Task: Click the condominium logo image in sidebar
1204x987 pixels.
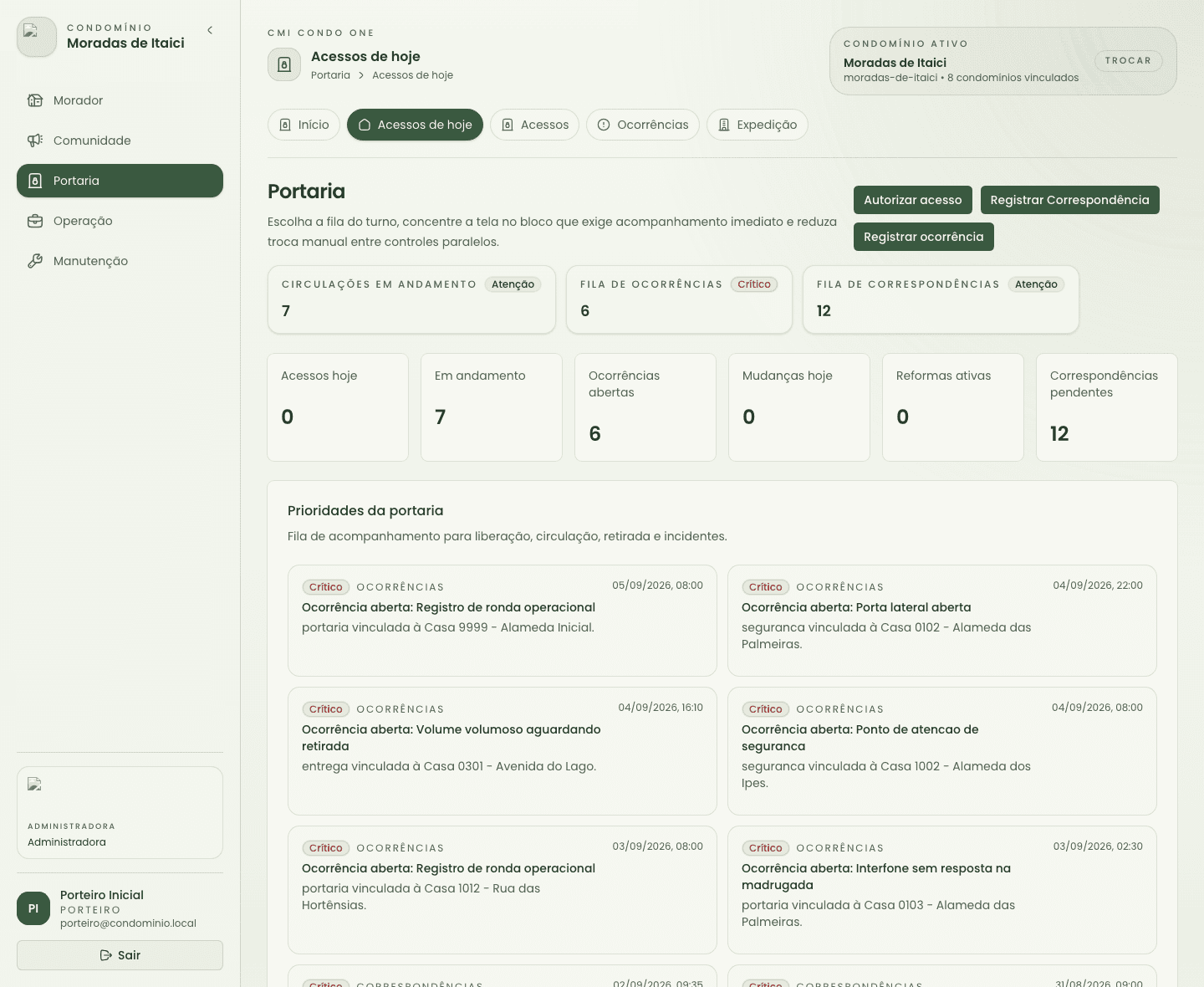Action: coord(37,37)
